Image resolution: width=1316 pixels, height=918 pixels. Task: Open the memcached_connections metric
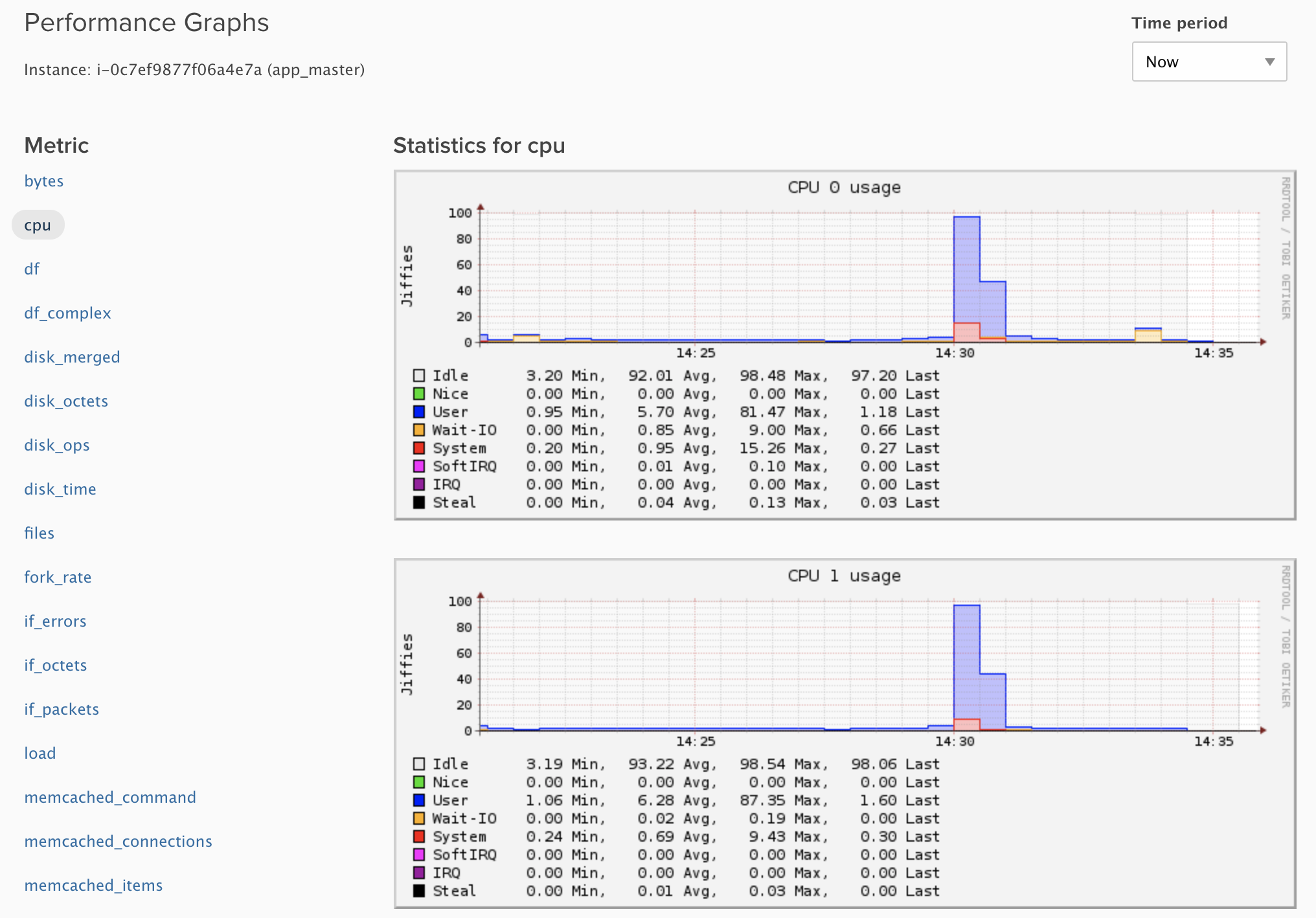click(118, 842)
